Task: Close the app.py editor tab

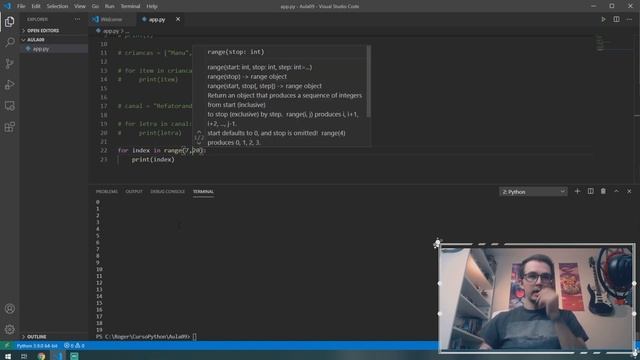Action: 178,19
